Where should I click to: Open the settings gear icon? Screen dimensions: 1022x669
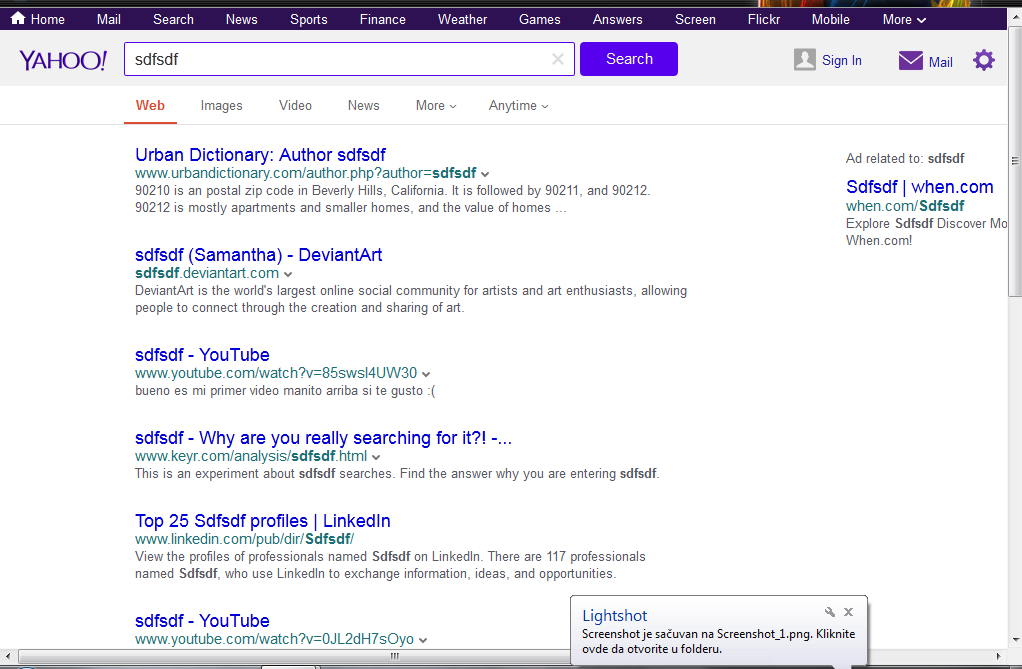[x=984, y=60]
